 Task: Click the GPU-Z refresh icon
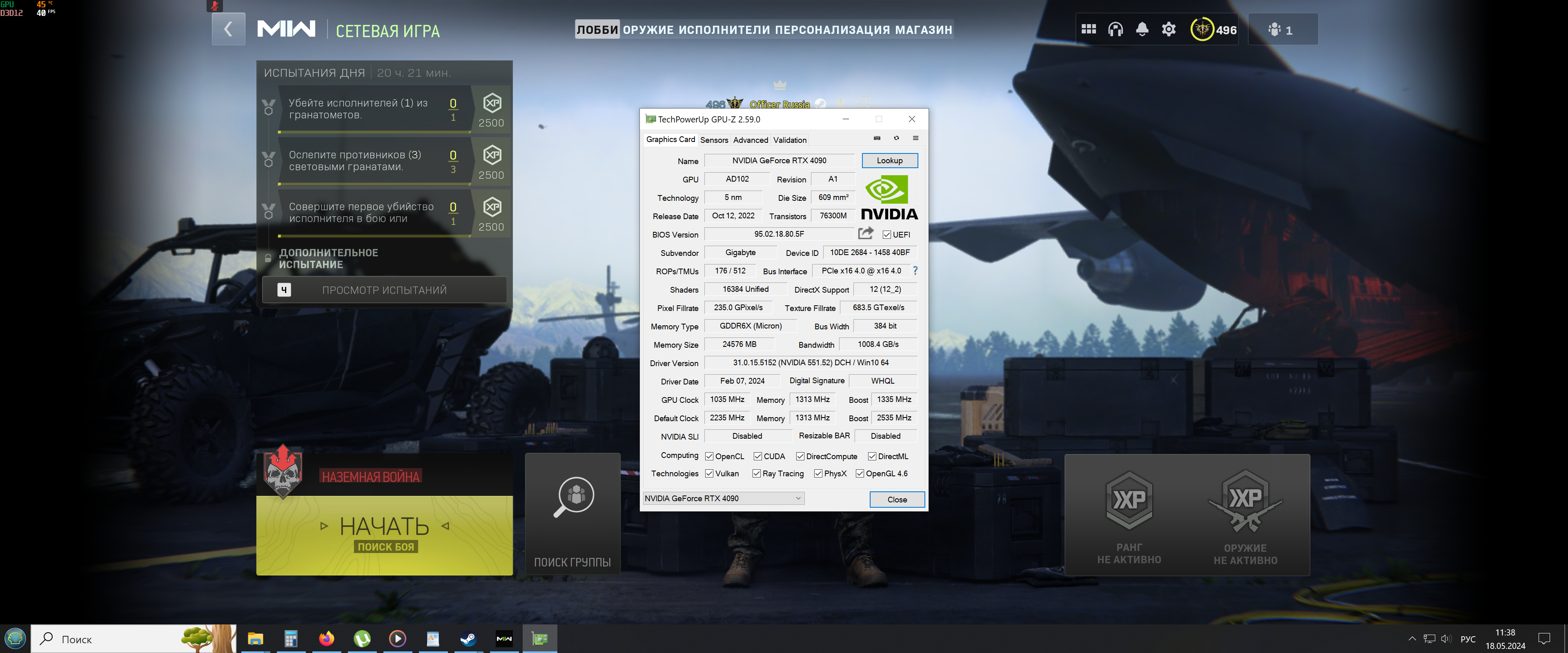(x=896, y=138)
